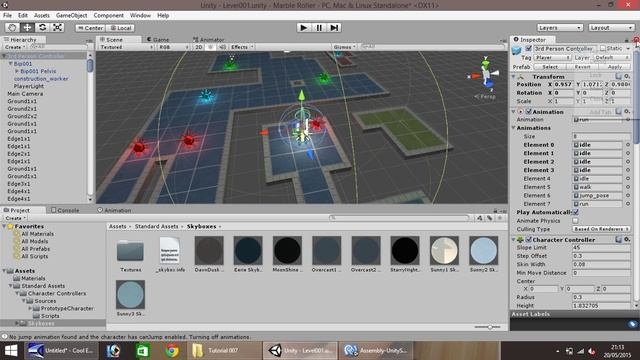The image size is (640, 360).
Task: Toggle 2D scene view mode
Action: tap(199, 47)
